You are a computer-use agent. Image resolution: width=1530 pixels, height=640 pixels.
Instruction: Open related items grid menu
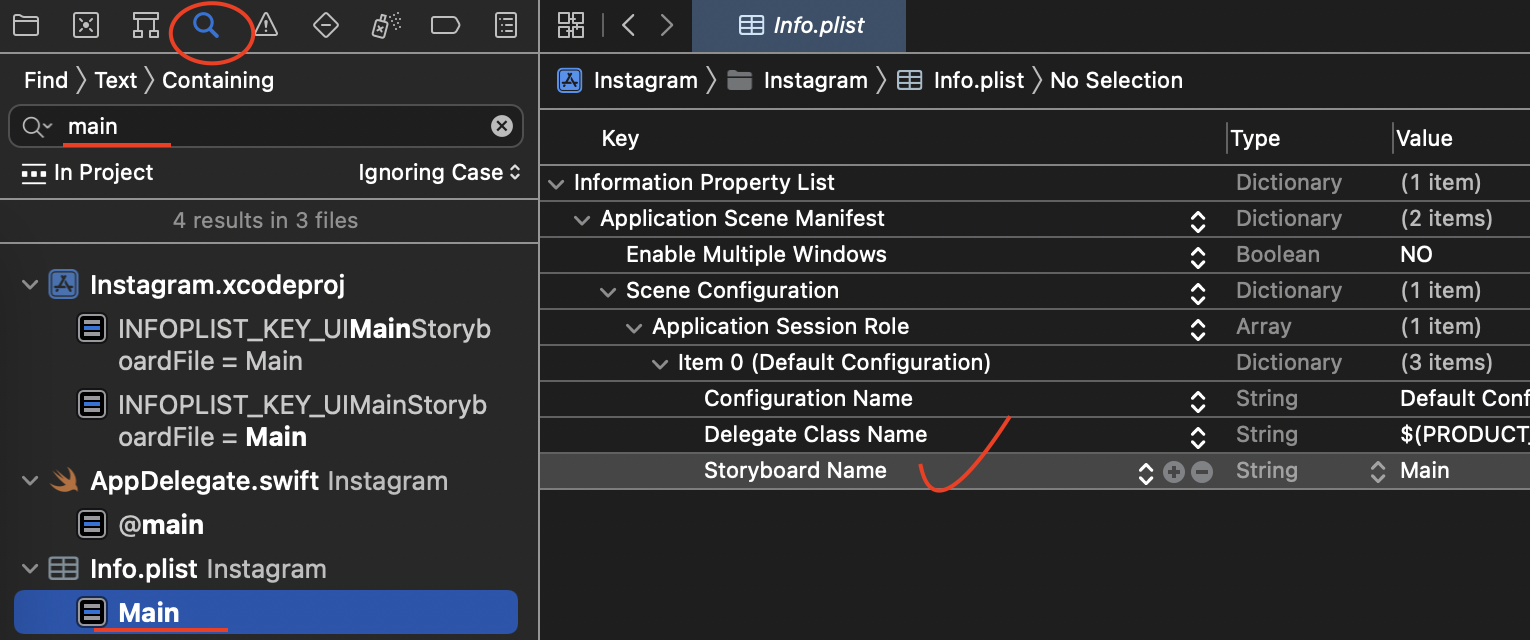(x=571, y=26)
